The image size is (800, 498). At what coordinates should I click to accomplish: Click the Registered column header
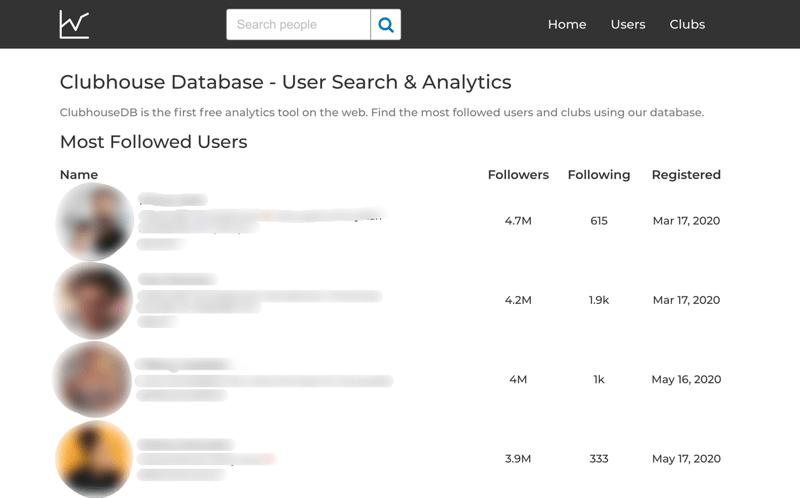tap(686, 174)
